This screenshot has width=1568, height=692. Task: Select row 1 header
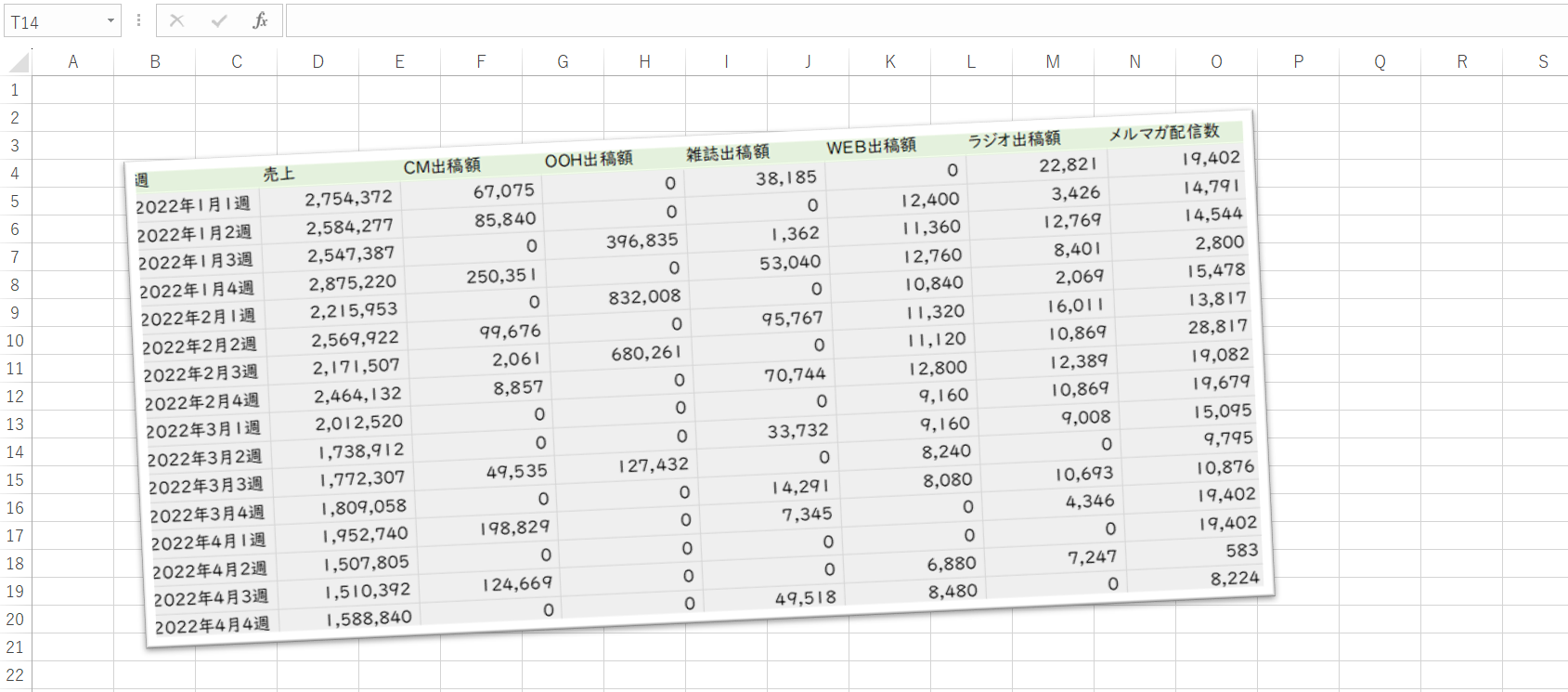15,90
